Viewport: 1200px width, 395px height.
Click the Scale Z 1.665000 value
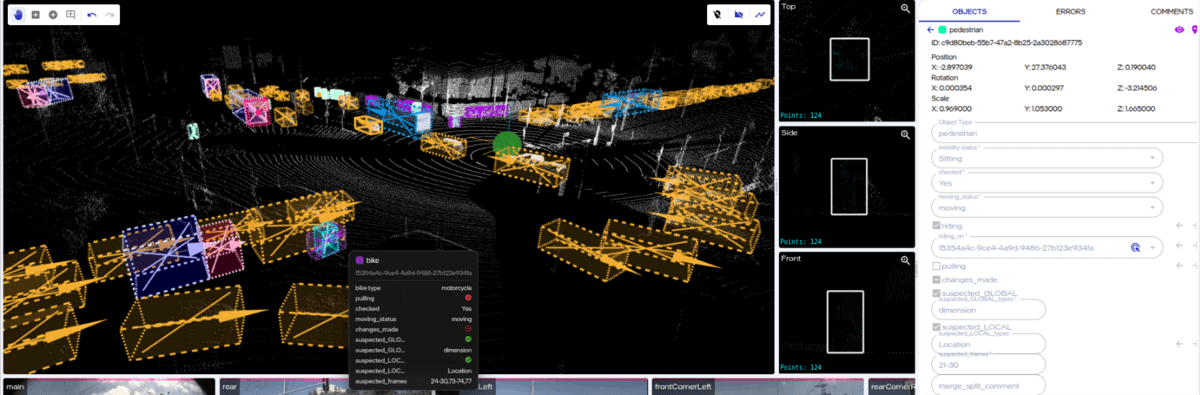tap(1137, 109)
